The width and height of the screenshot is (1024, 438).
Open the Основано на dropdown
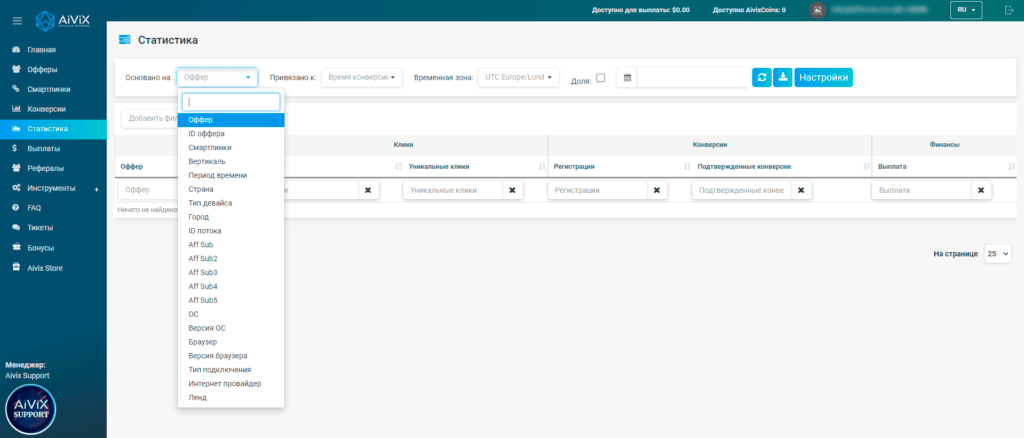tap(217, 77)
